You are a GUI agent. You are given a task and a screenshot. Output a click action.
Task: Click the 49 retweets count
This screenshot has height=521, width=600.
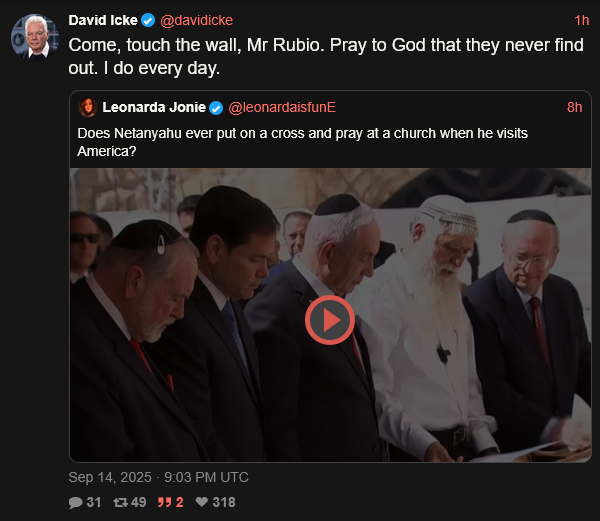point(138,502)
